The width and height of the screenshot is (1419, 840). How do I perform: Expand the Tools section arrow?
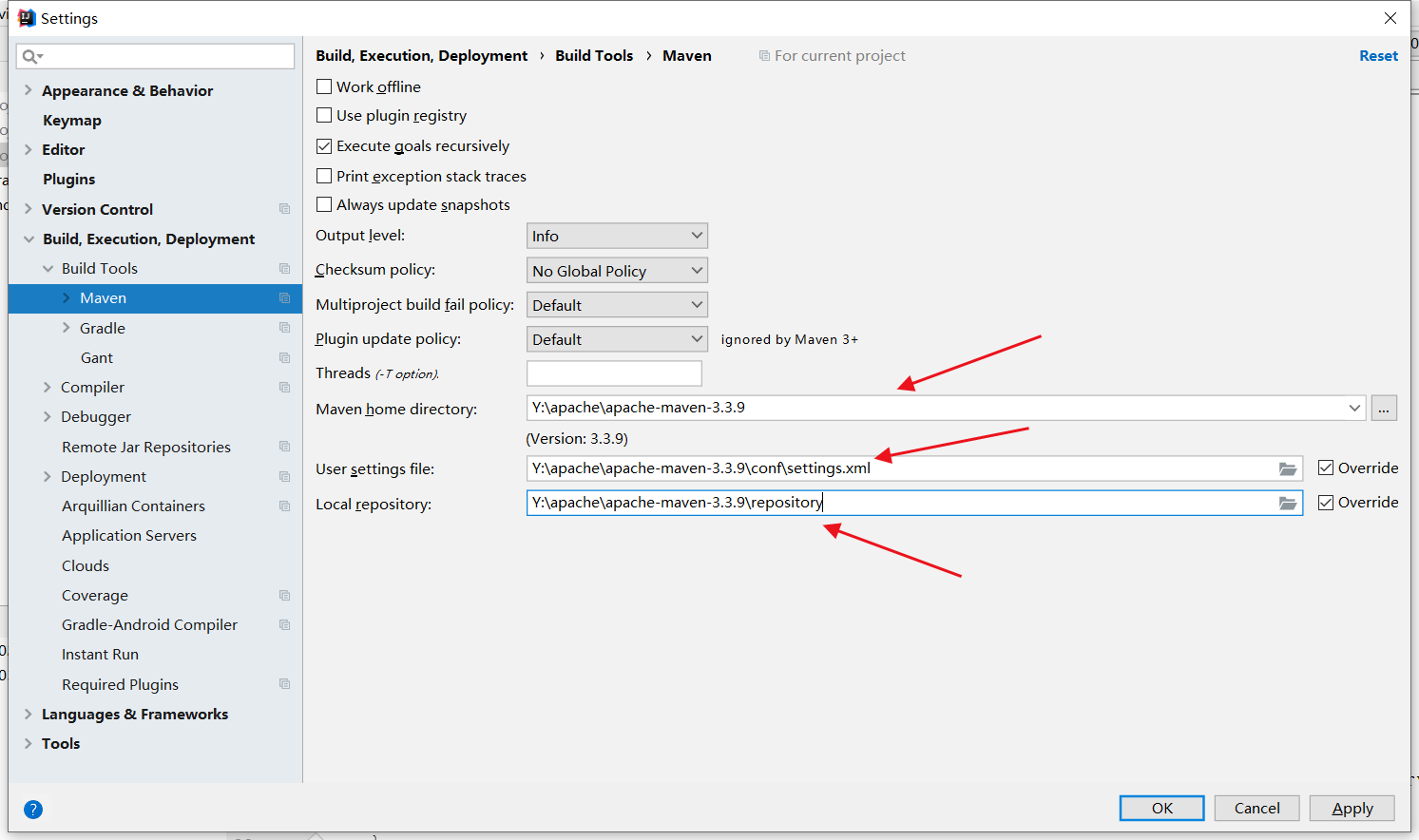pyautogui.click(x=28, y=743)
